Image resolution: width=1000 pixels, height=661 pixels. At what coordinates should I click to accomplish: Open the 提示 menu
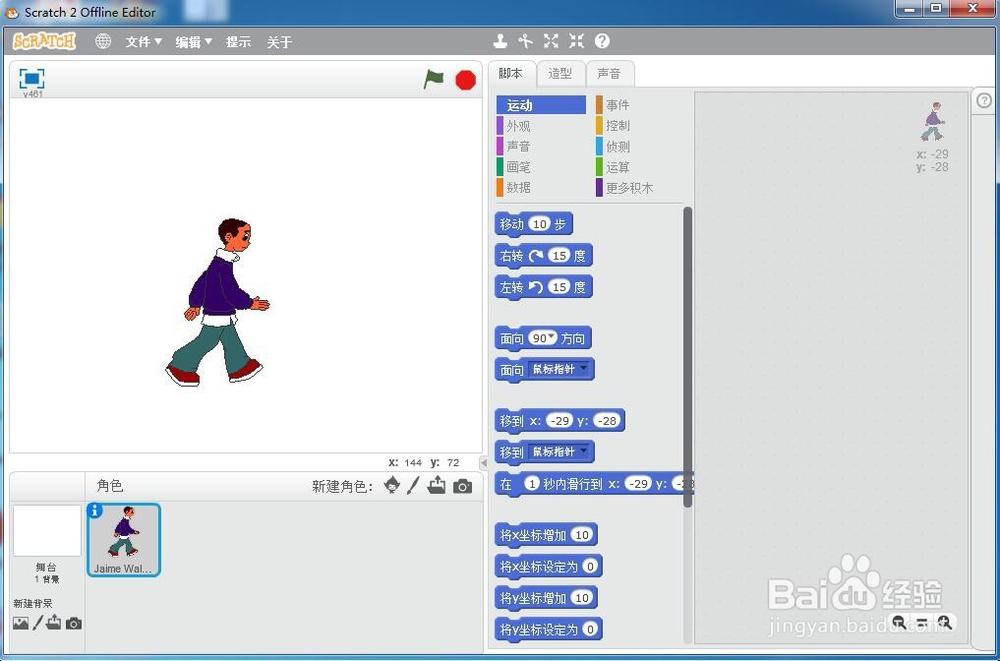click(x=238, y=41)
